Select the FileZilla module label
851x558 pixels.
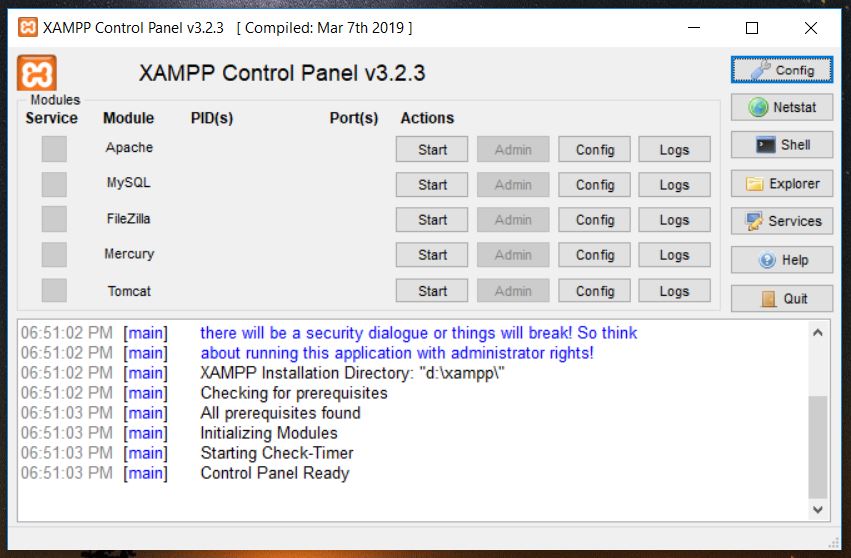click(129, 219)
